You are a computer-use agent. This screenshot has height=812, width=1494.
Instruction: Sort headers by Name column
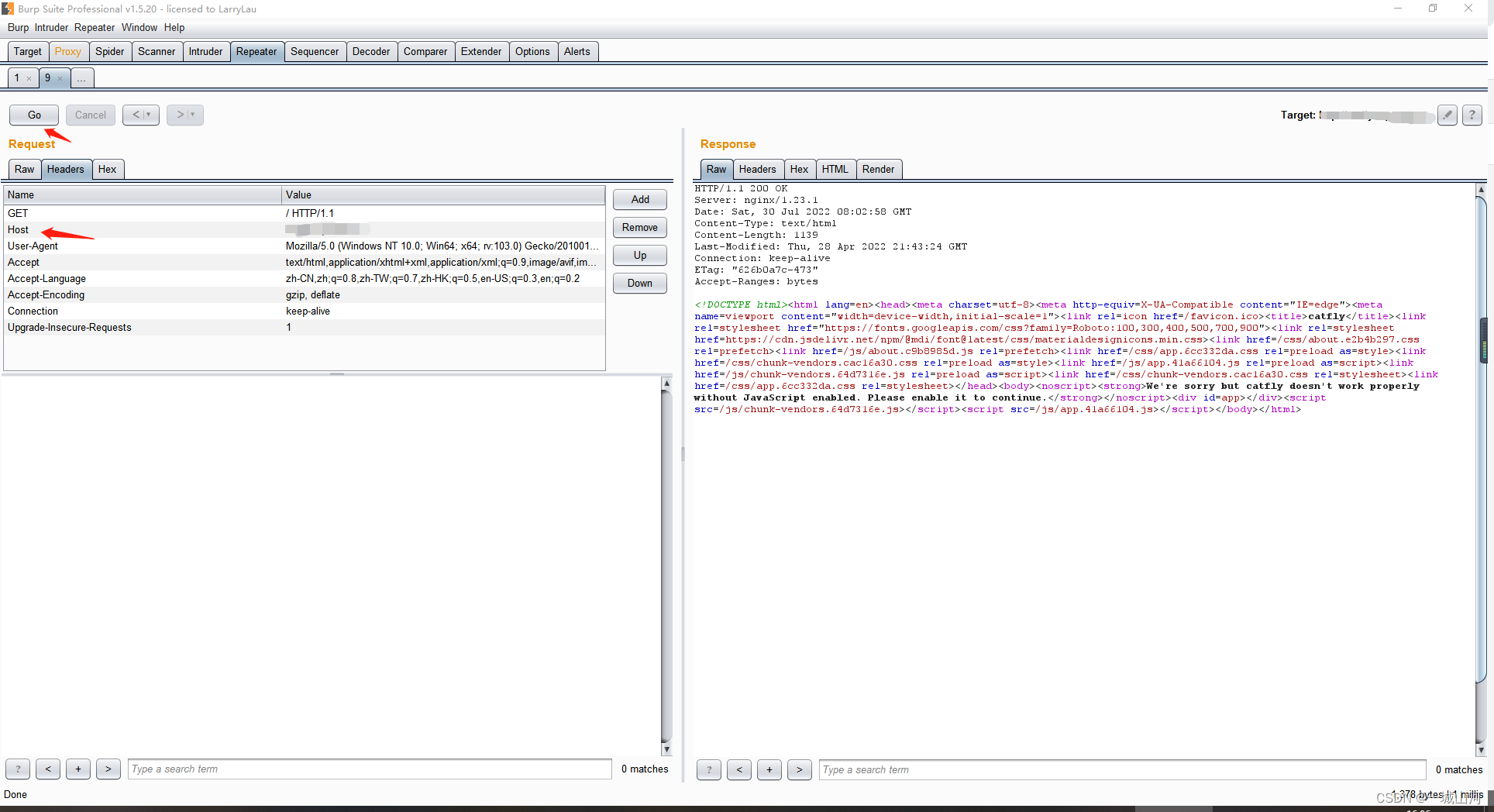click(143, 194)
